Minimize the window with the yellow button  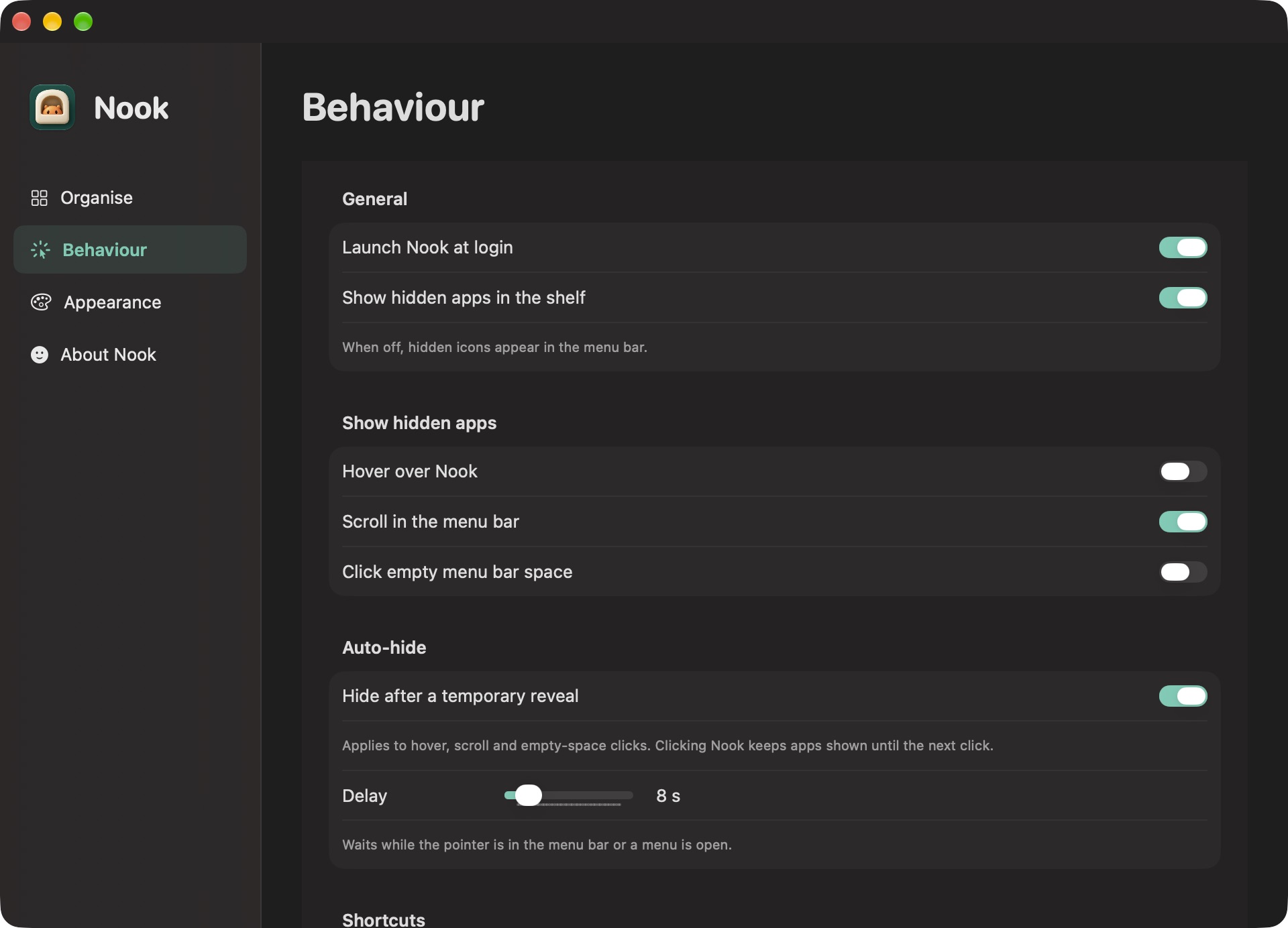(52, 21)
